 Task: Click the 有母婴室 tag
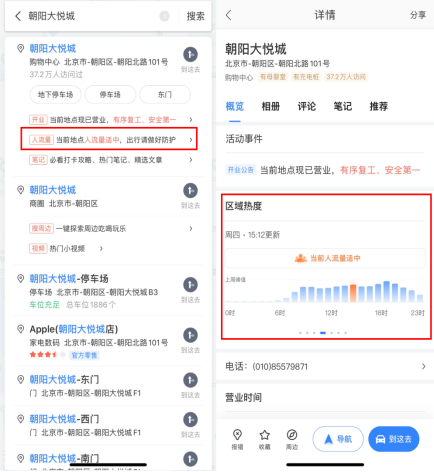[273, 77]
